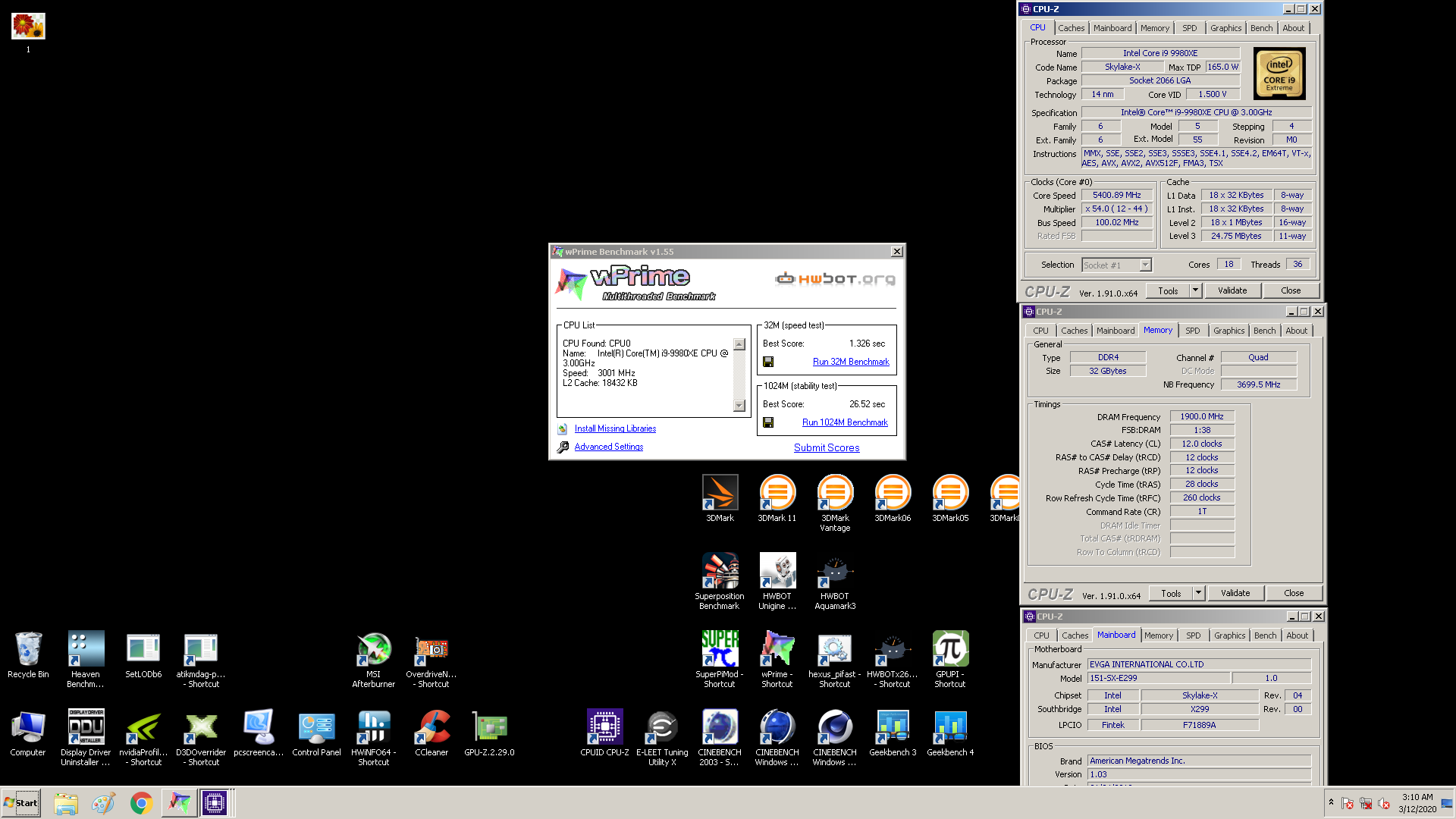
Task: Open Selection Socket #1 dropdown in CPU-Z
Action: click(1117, 265)
